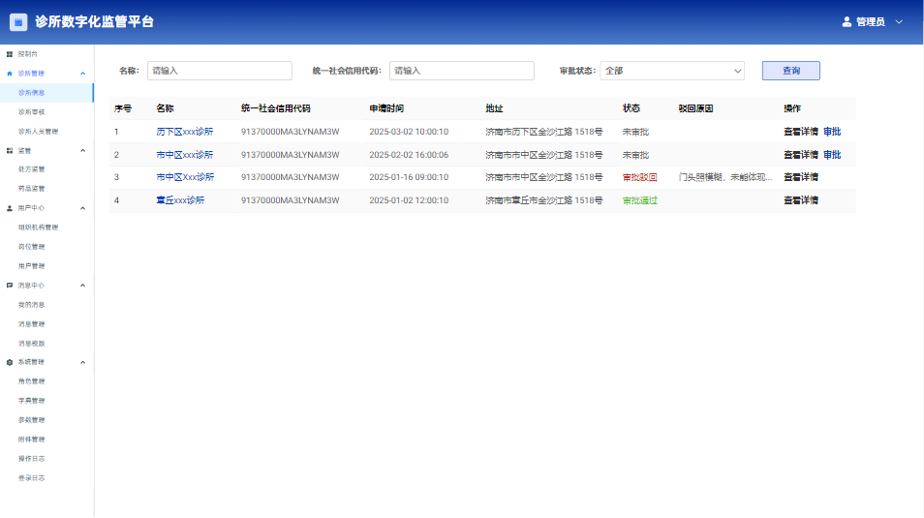
Task: Collapse the 系统管理 section chevron
Action: (83, 362)
